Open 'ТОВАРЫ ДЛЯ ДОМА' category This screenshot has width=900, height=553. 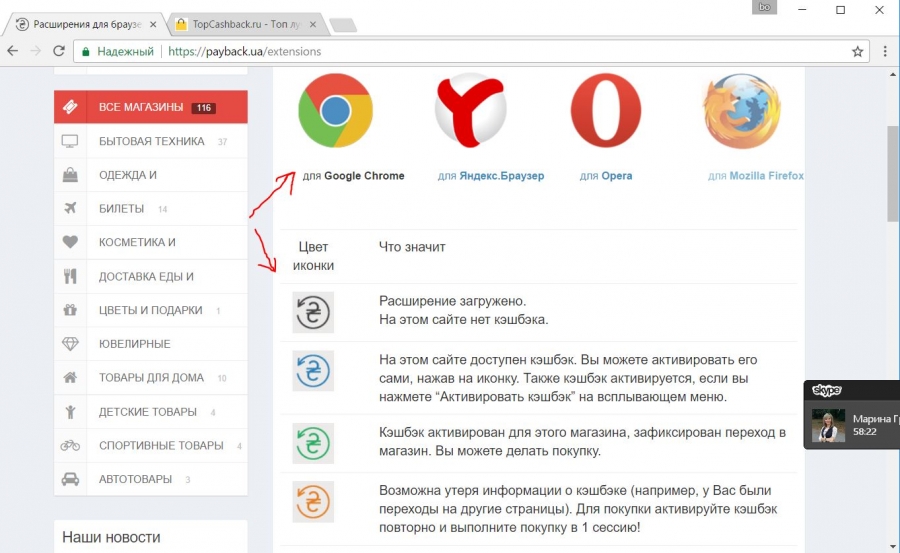151,377
